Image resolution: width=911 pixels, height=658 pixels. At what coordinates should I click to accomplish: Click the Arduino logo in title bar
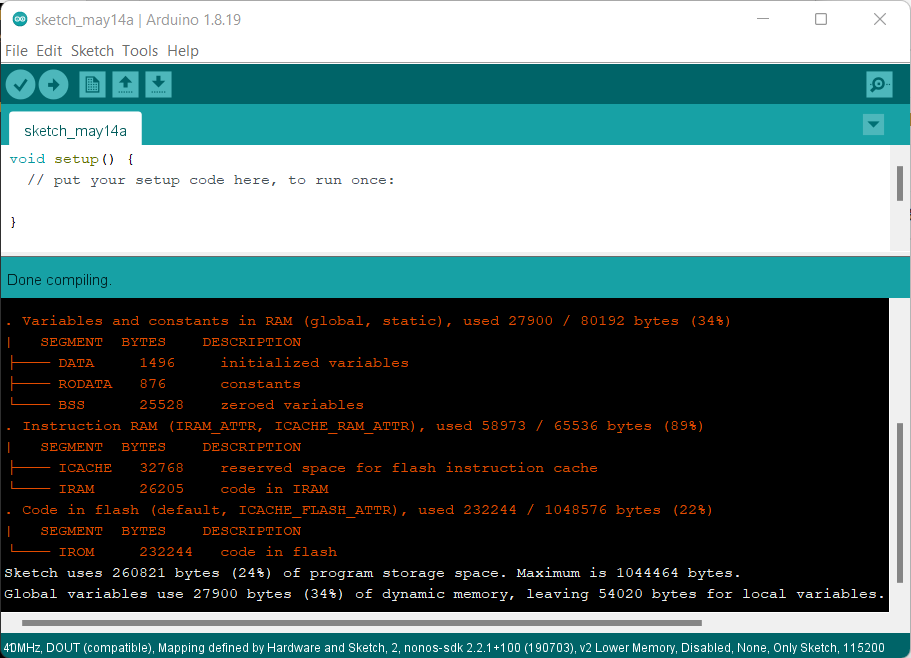pos(20,19)
